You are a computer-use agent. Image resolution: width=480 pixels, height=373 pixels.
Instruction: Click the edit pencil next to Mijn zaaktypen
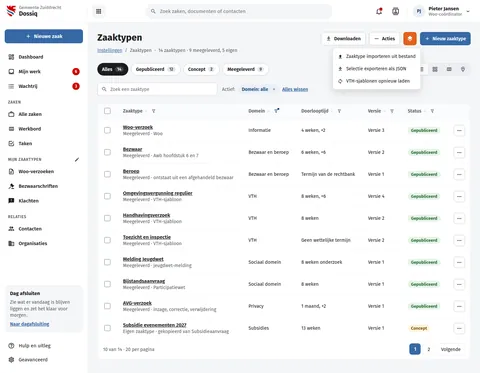click(x=77, y=159)
